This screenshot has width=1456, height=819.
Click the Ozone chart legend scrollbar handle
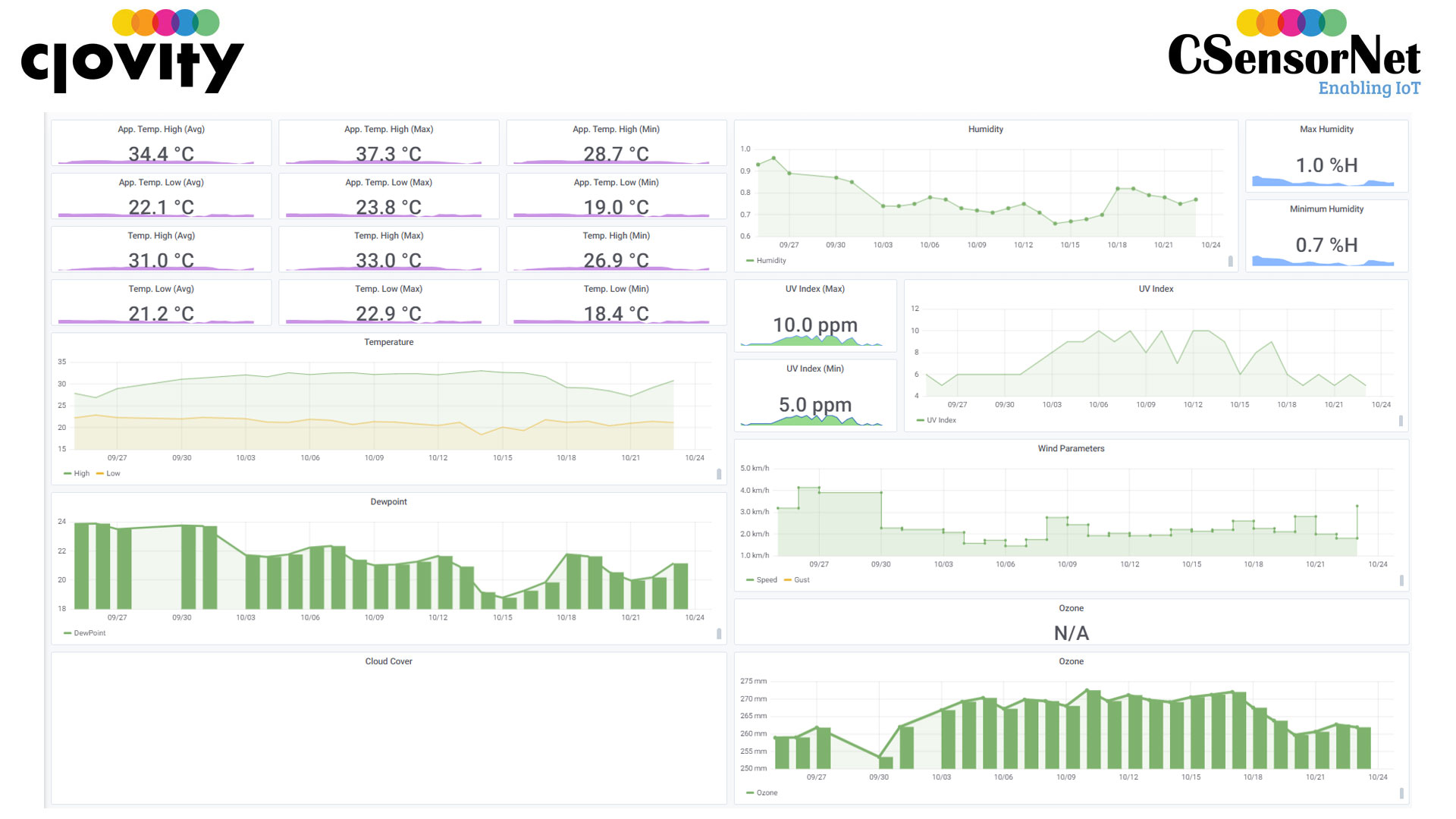[x=1401, y=793]
